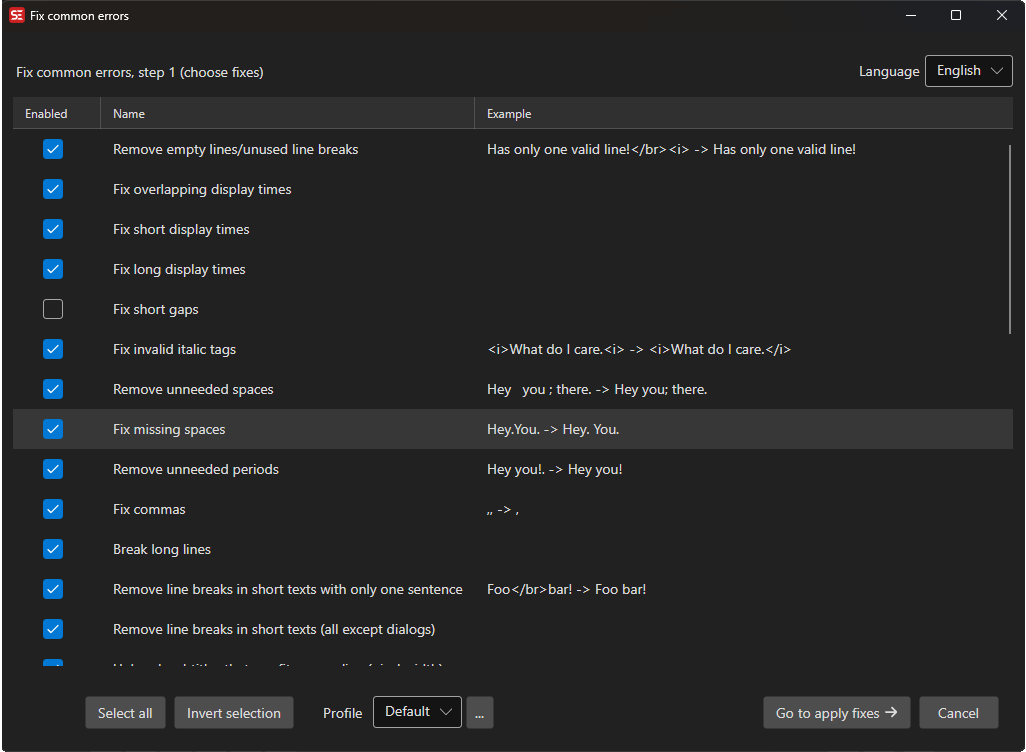Disable Remove empty lines/unused line breaks
The image size is (1026, 752).
click(52, 149)
